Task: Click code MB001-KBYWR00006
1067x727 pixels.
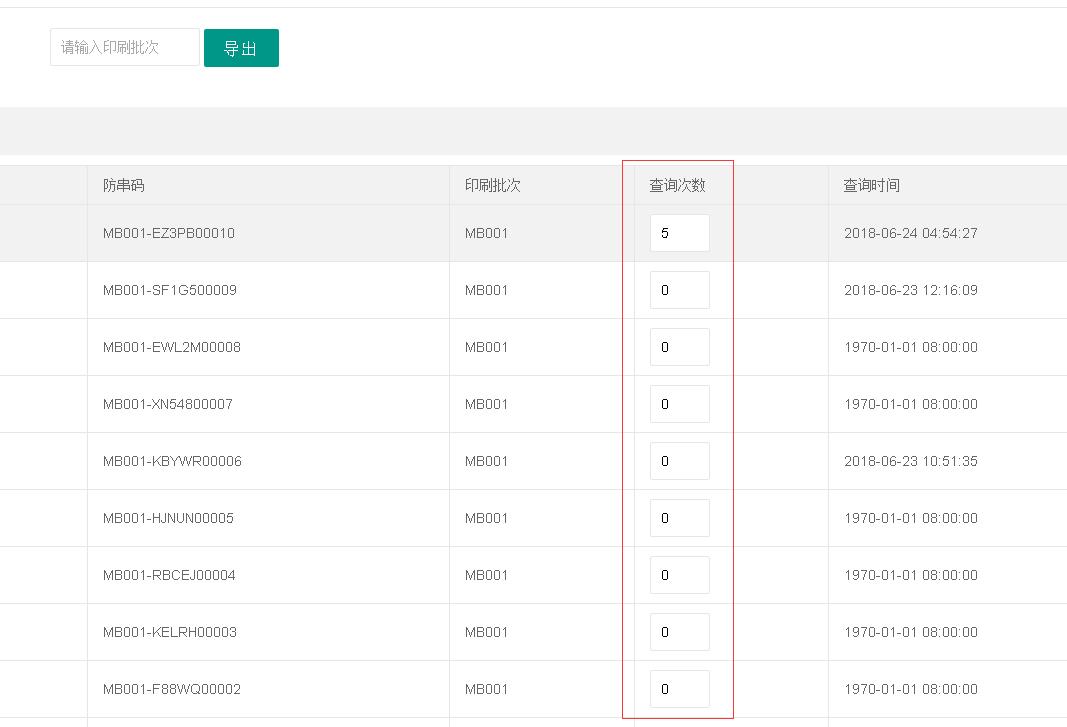Action: point(172,461)
